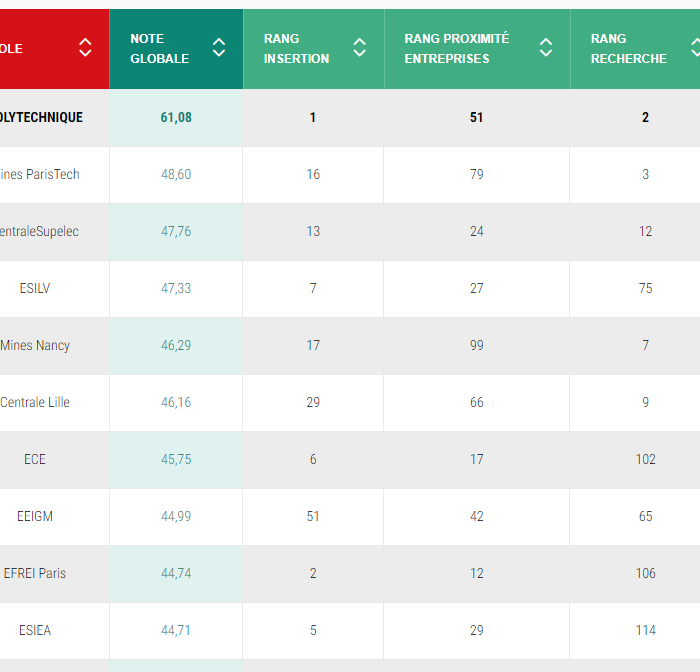The image size is (700, 672).
Task: Click ESILV proximity rank 27
Action: pos(476,288)
